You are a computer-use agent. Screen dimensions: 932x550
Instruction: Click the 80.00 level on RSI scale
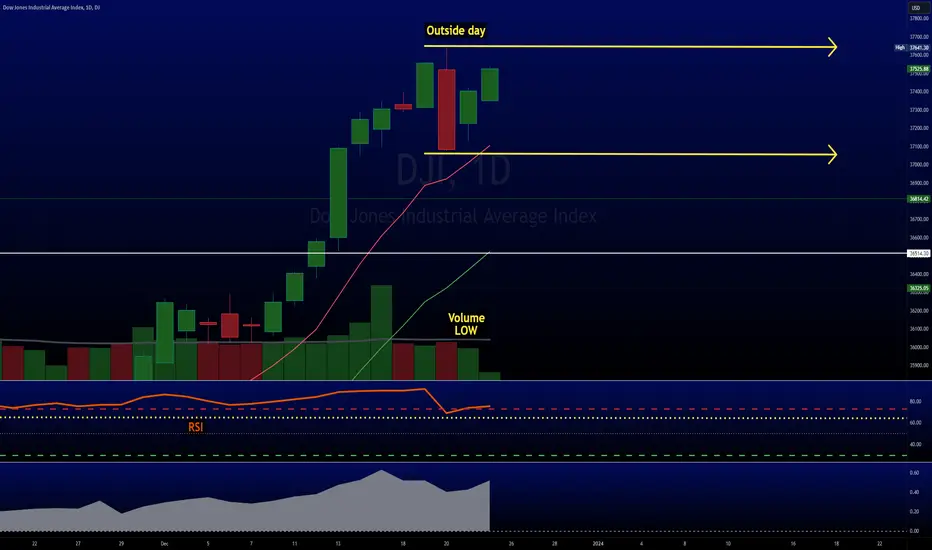915,401
